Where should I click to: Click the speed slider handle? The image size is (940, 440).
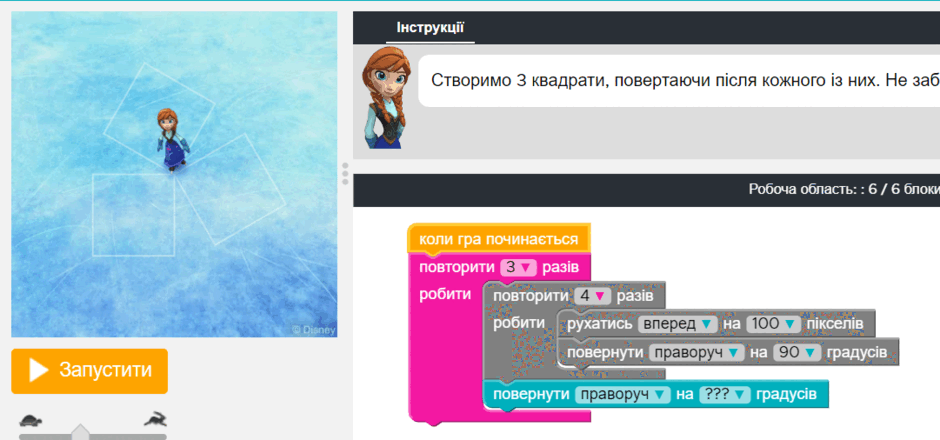pos(80,432)
